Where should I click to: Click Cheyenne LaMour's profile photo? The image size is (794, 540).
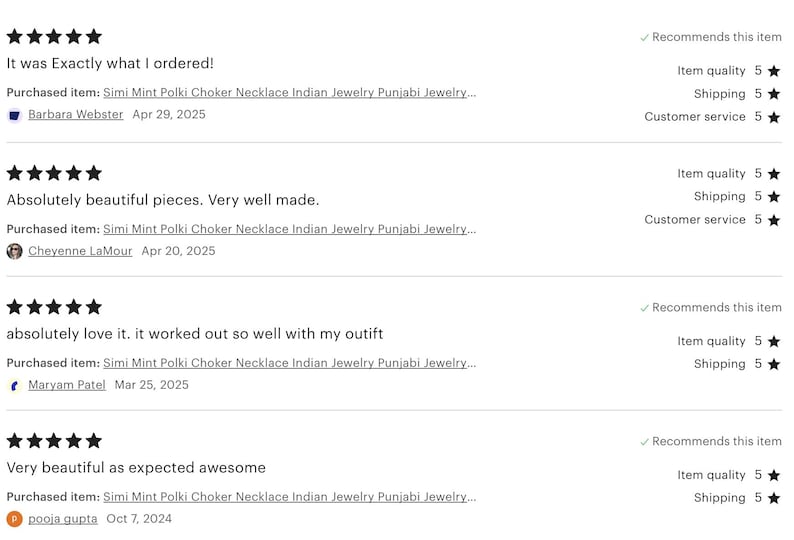click(x=14, y=251)
